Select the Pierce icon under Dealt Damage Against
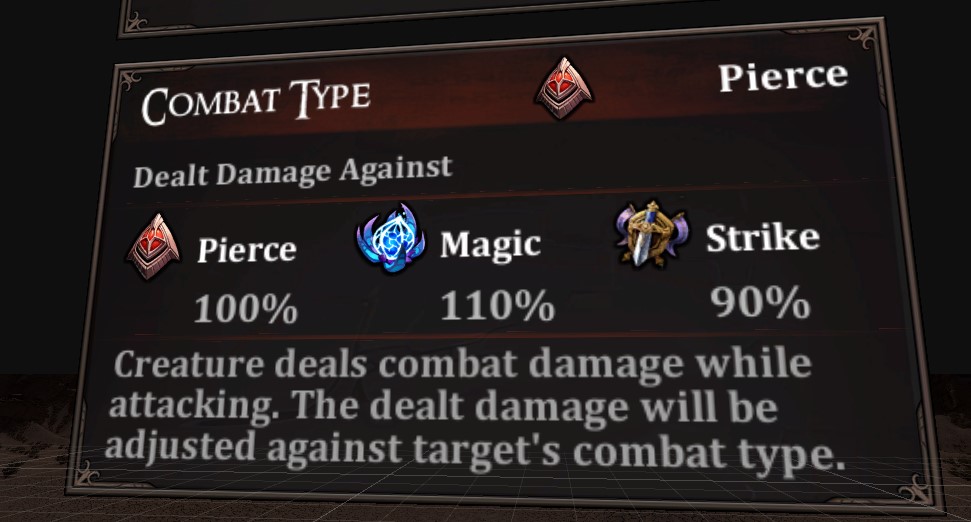Viewport: 971px width, 522px height. tap(154, 246)
